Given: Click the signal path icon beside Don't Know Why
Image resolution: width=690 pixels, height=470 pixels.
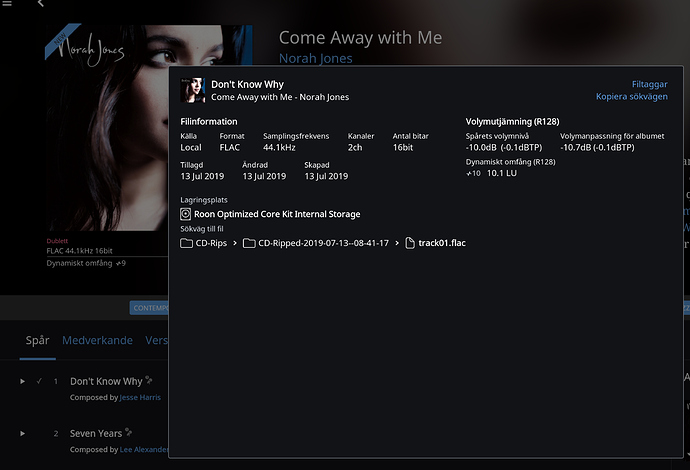Looking at the screenshot, I should pyautogui.click(x=149, y=380).
